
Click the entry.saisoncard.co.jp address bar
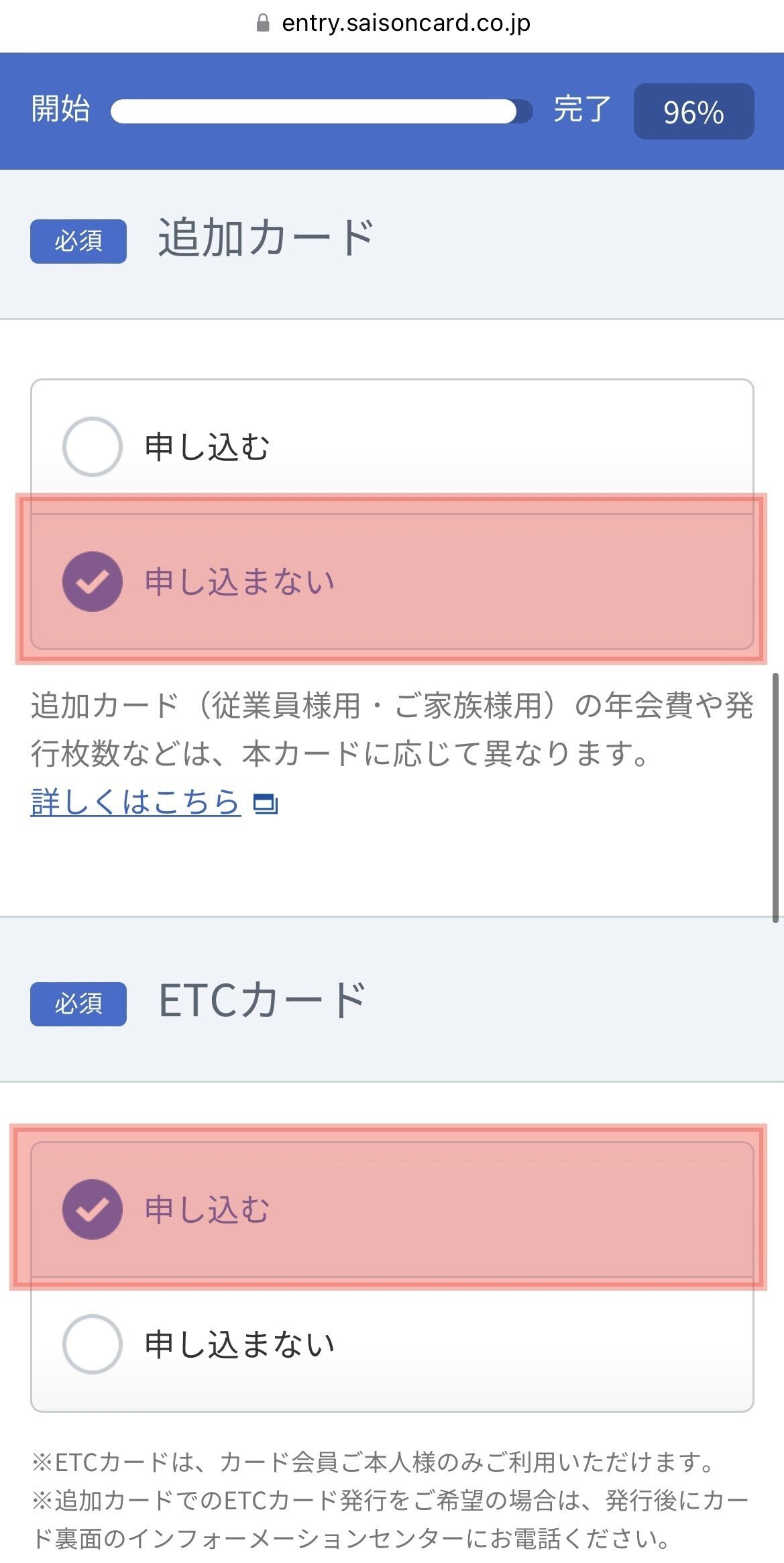405,22
